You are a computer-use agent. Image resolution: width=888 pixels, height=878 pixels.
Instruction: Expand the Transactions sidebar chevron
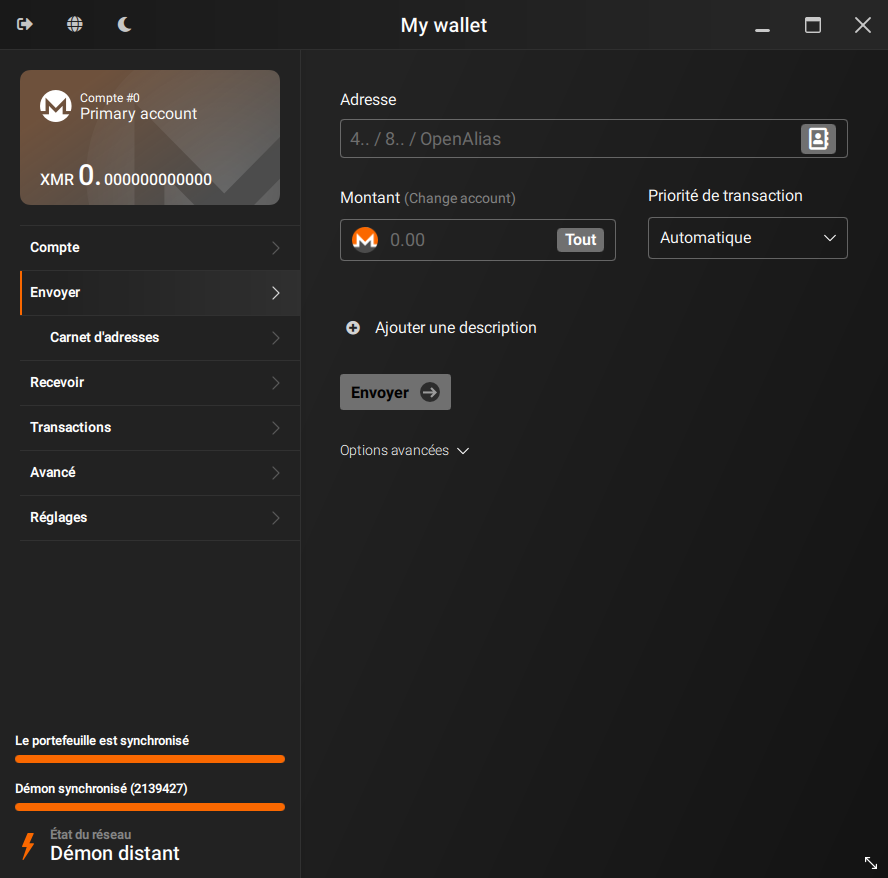pyautogui.click(x=274, y=427)
